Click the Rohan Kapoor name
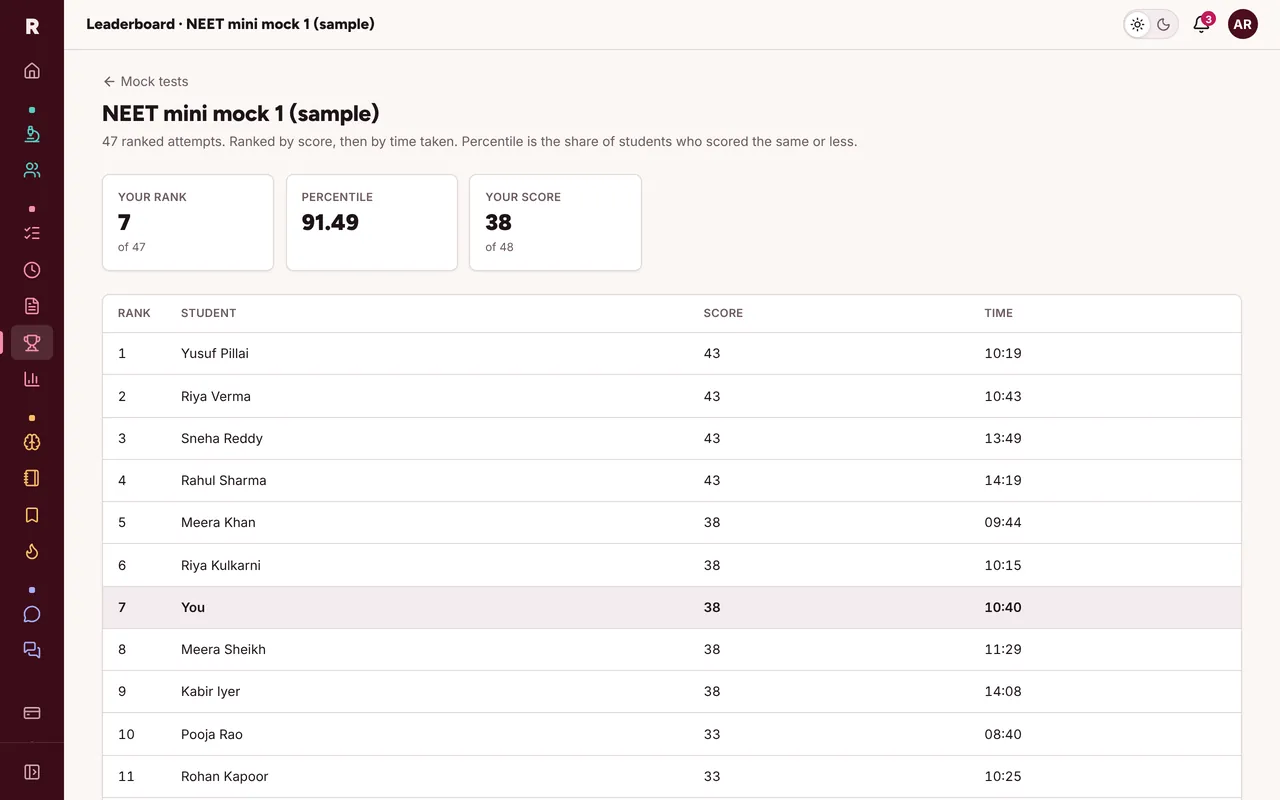 point(225,776)
